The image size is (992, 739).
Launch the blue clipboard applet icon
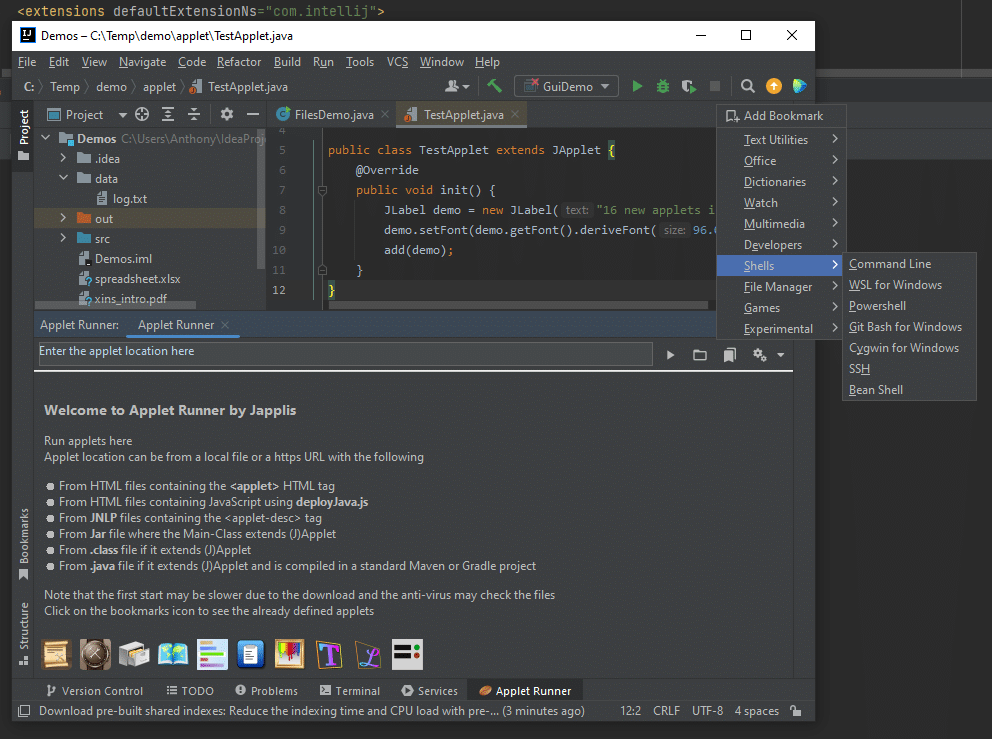[251, 654]
